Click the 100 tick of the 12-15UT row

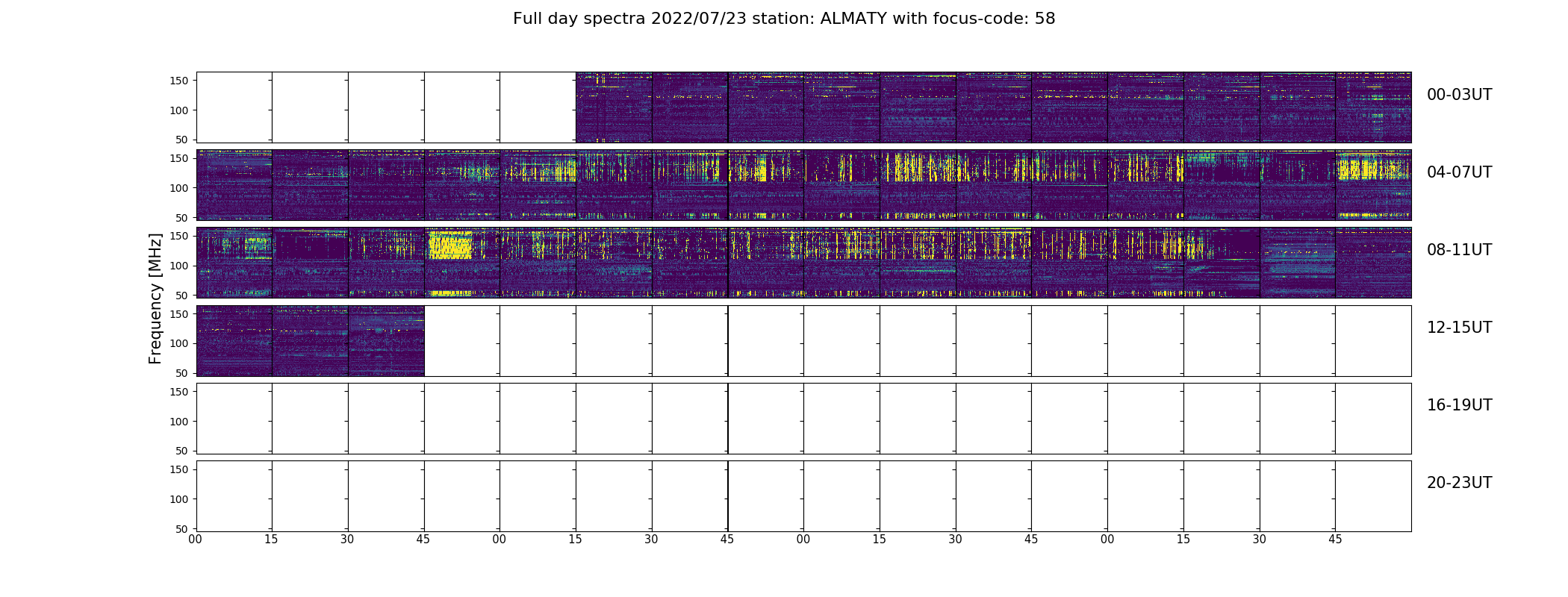[x=178, y=344]
